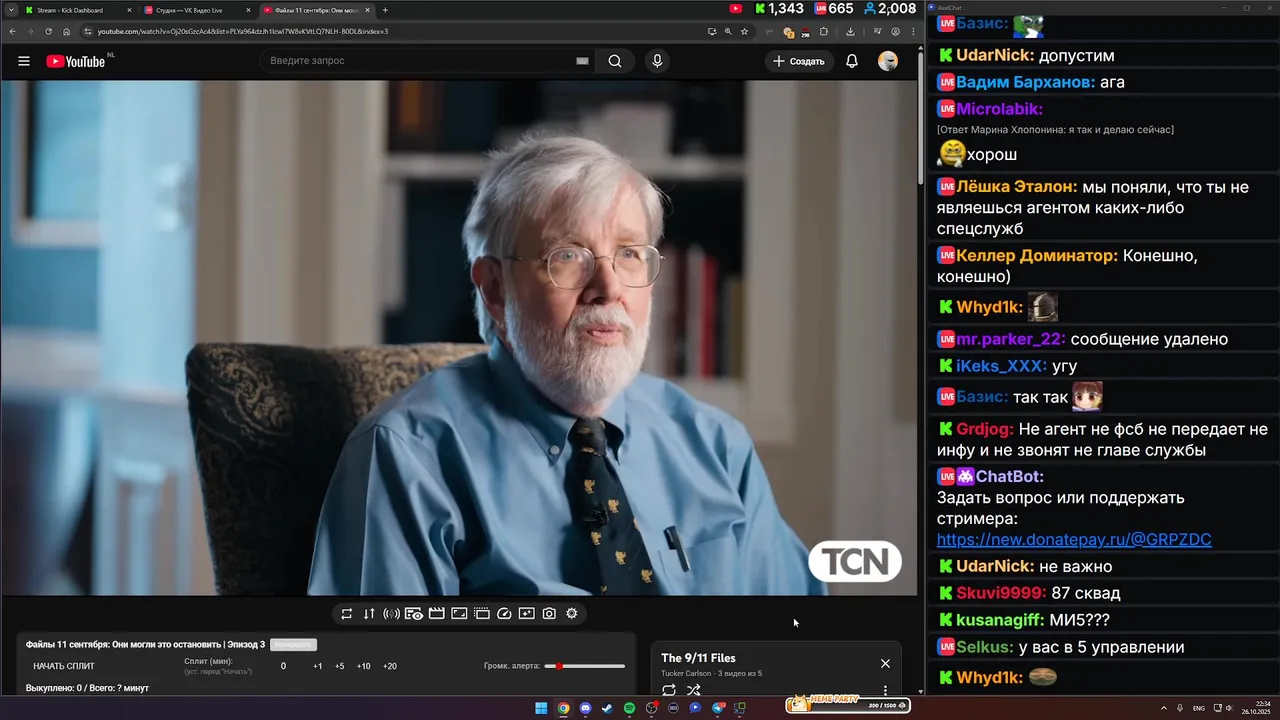Click the Лёшка Эталон username in chat

click(1016, 187)
